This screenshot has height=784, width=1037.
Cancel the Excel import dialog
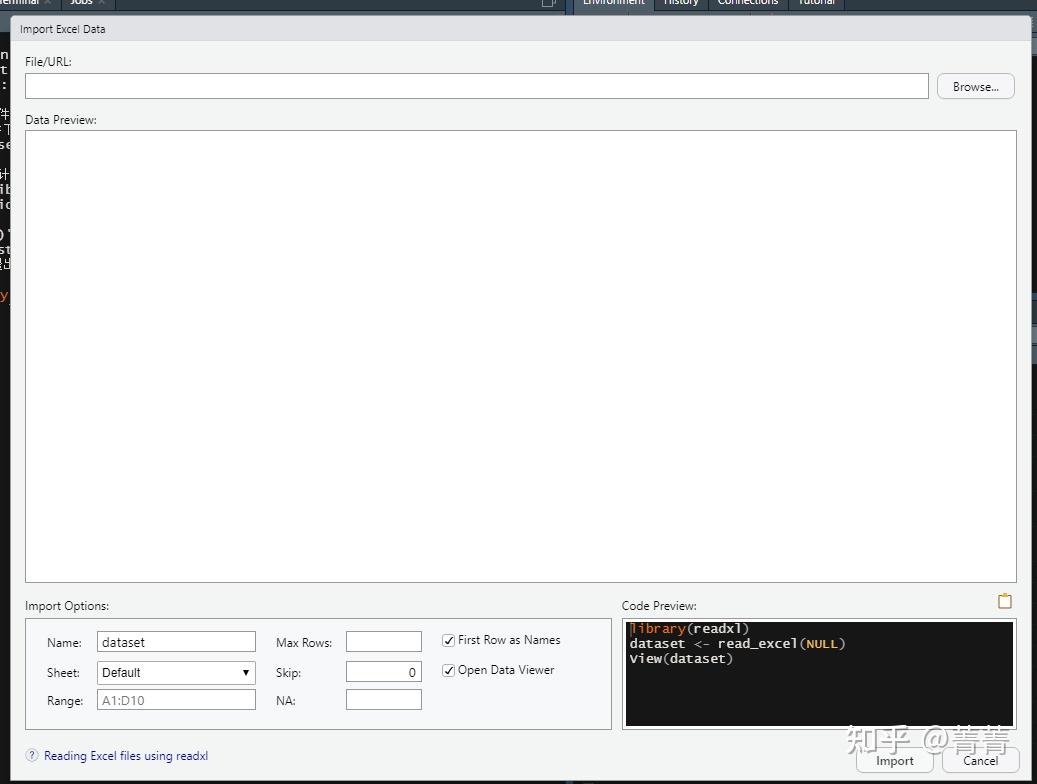pos(979,761)
